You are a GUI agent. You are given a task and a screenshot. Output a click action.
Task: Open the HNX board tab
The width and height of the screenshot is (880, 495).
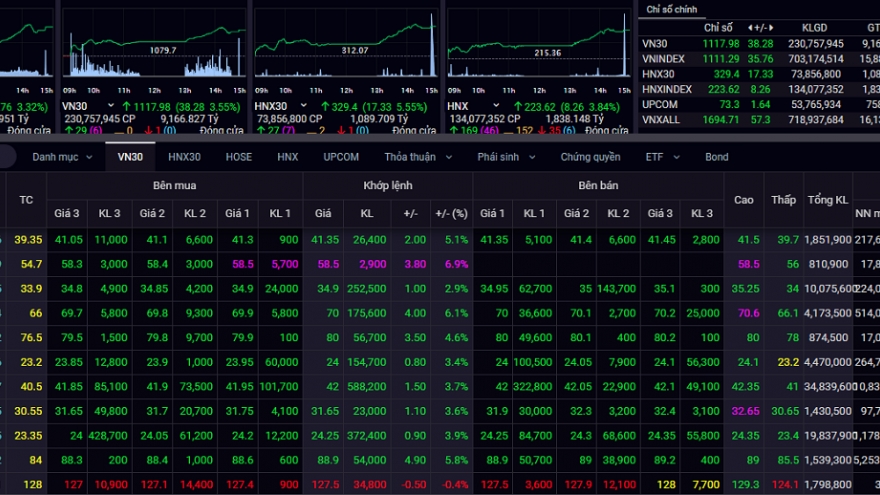pyautogui.click(x=288, y=157)
